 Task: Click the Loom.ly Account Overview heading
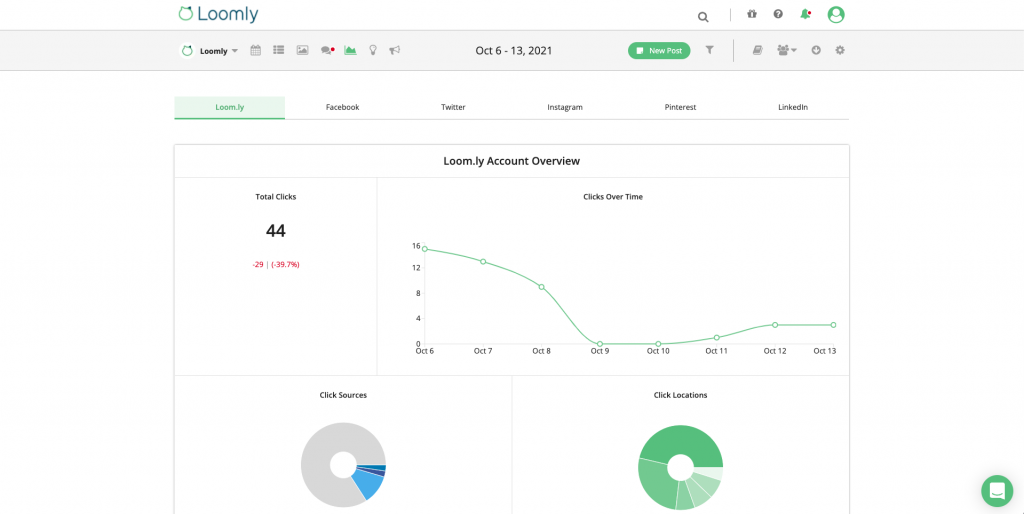pyautogui.click(x=511, y=161)
